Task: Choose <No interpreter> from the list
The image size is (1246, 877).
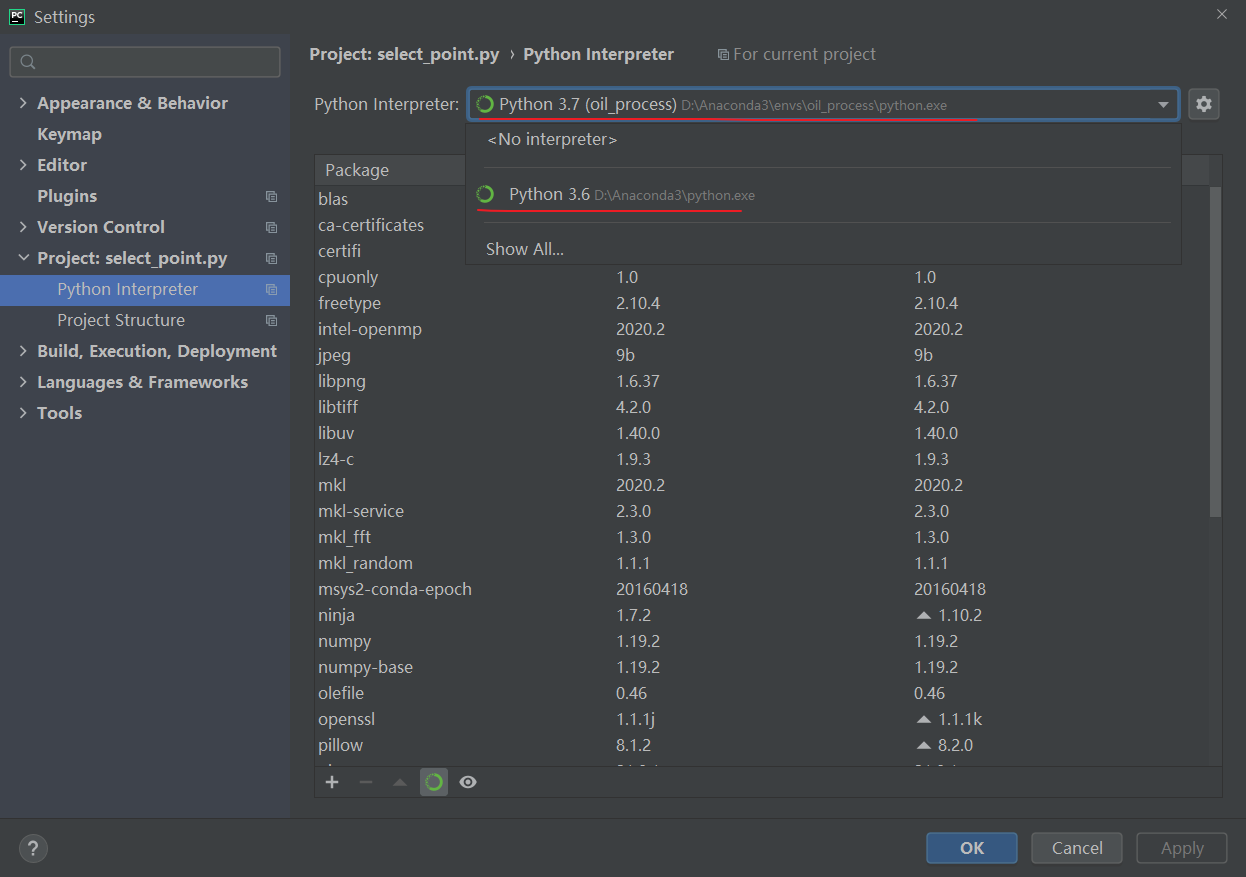Action: (x=823, y=140)
